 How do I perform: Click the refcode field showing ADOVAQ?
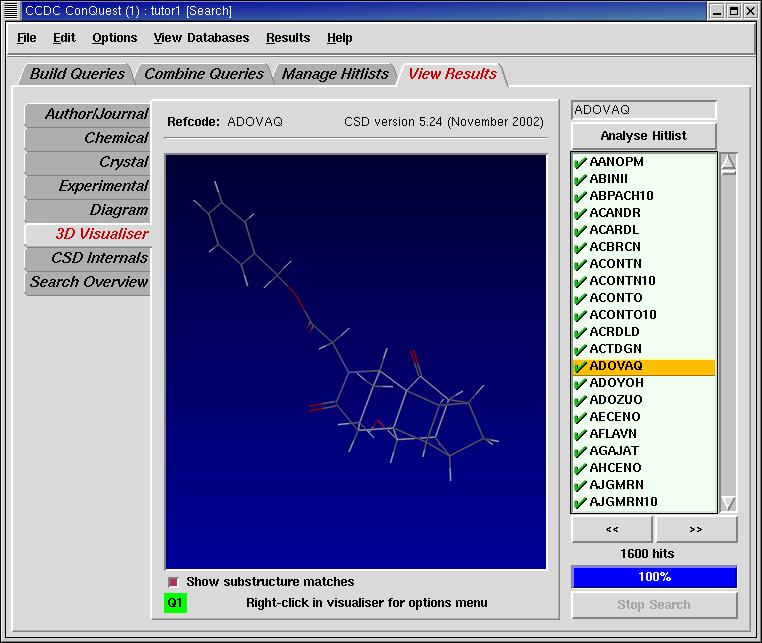tap(644, 110)
